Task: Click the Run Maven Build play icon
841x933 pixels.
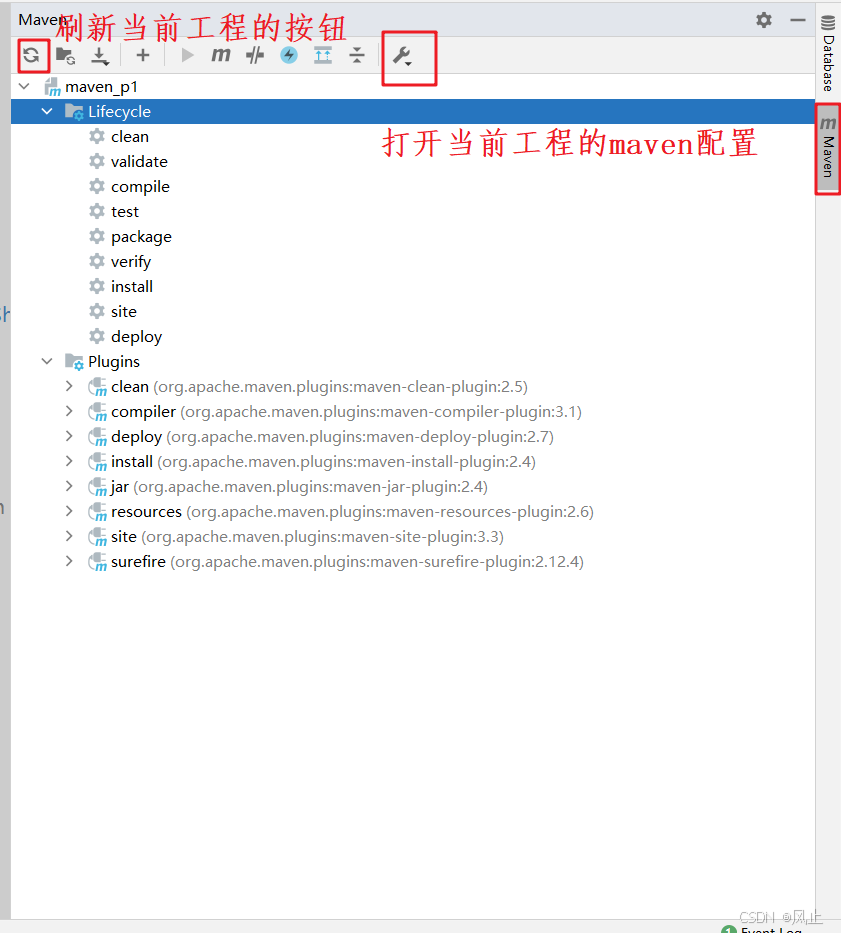Action: [x=187, y=55]
